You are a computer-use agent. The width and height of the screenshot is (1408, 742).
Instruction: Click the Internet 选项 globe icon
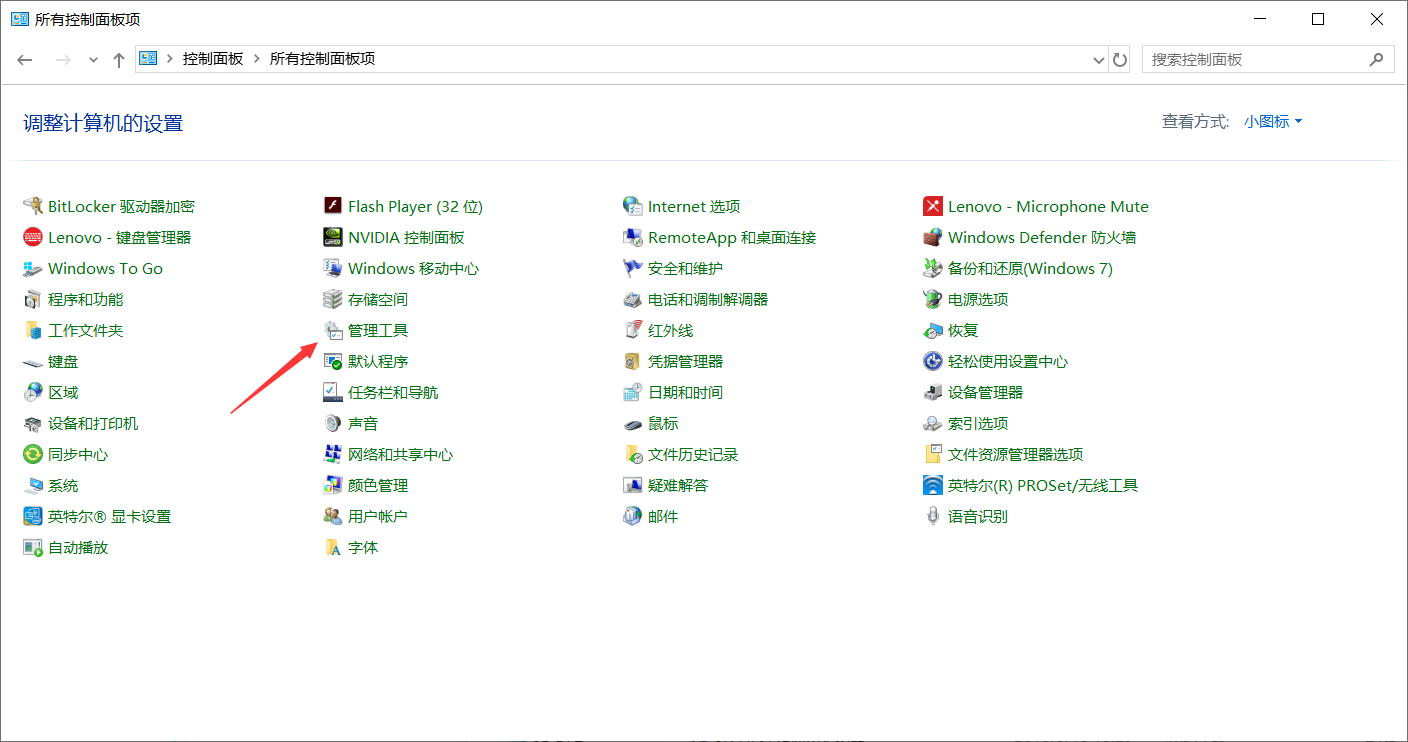point(632,206)
